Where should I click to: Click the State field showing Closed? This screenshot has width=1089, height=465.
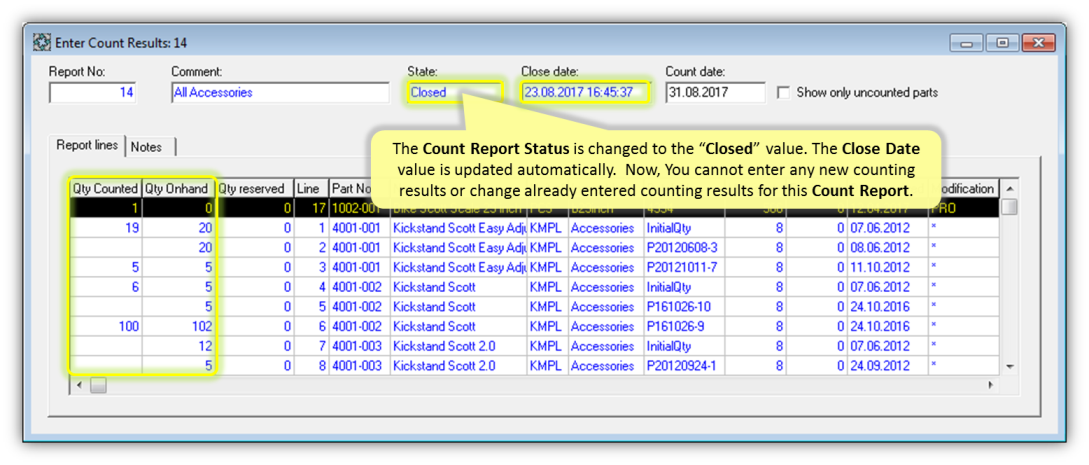[x=453, y=93]
